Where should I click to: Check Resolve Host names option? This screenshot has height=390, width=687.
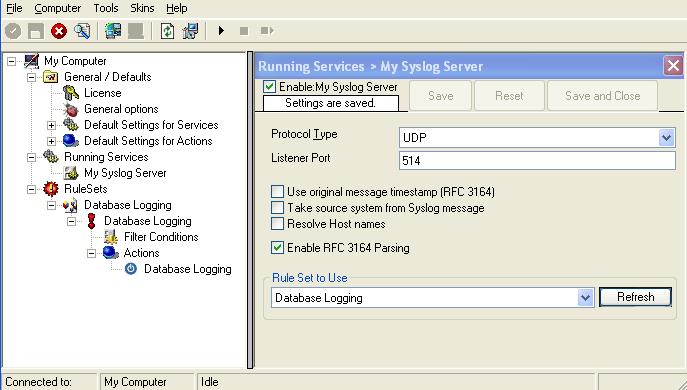(277, 224)
